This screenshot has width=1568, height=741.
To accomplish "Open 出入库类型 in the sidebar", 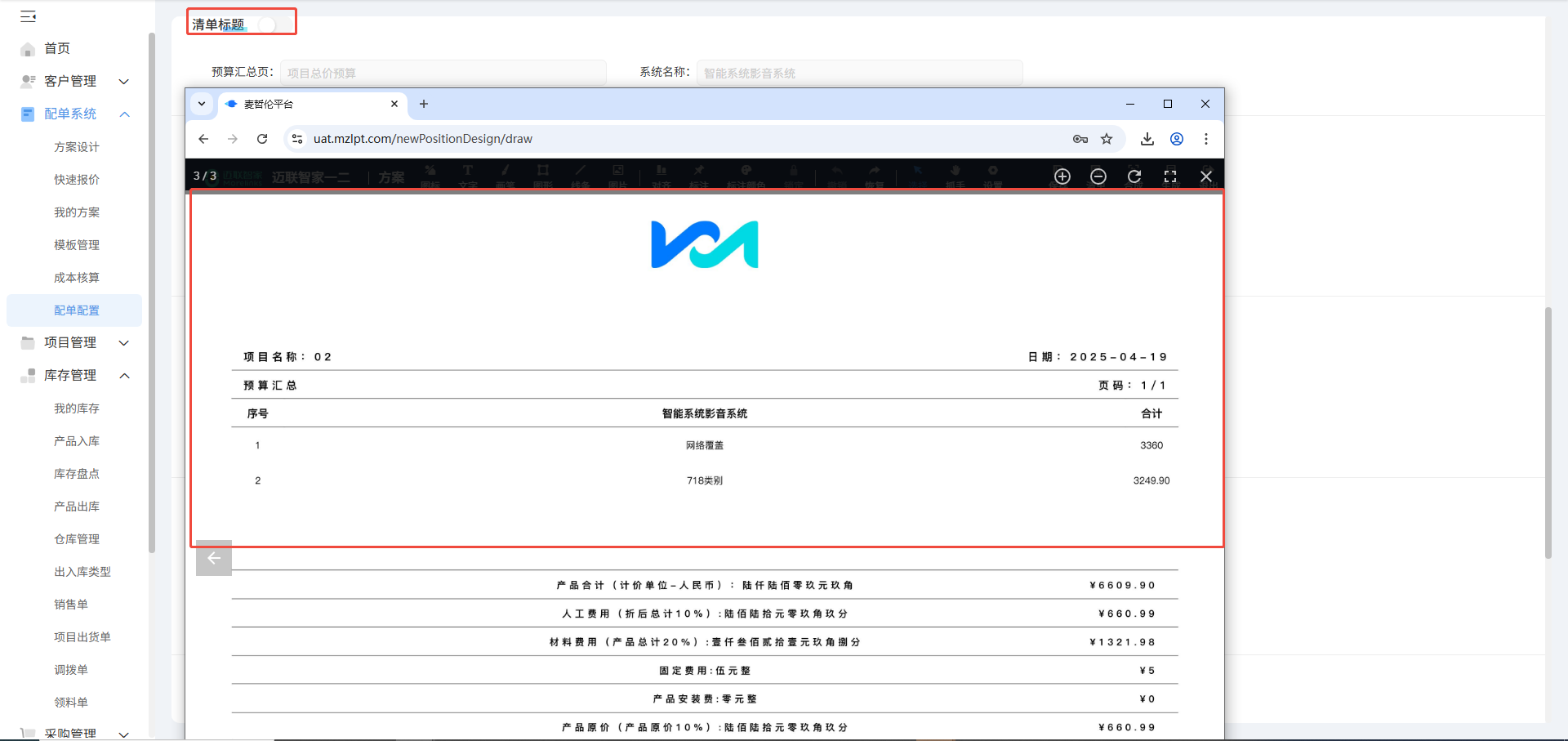I will coord(82,572).
